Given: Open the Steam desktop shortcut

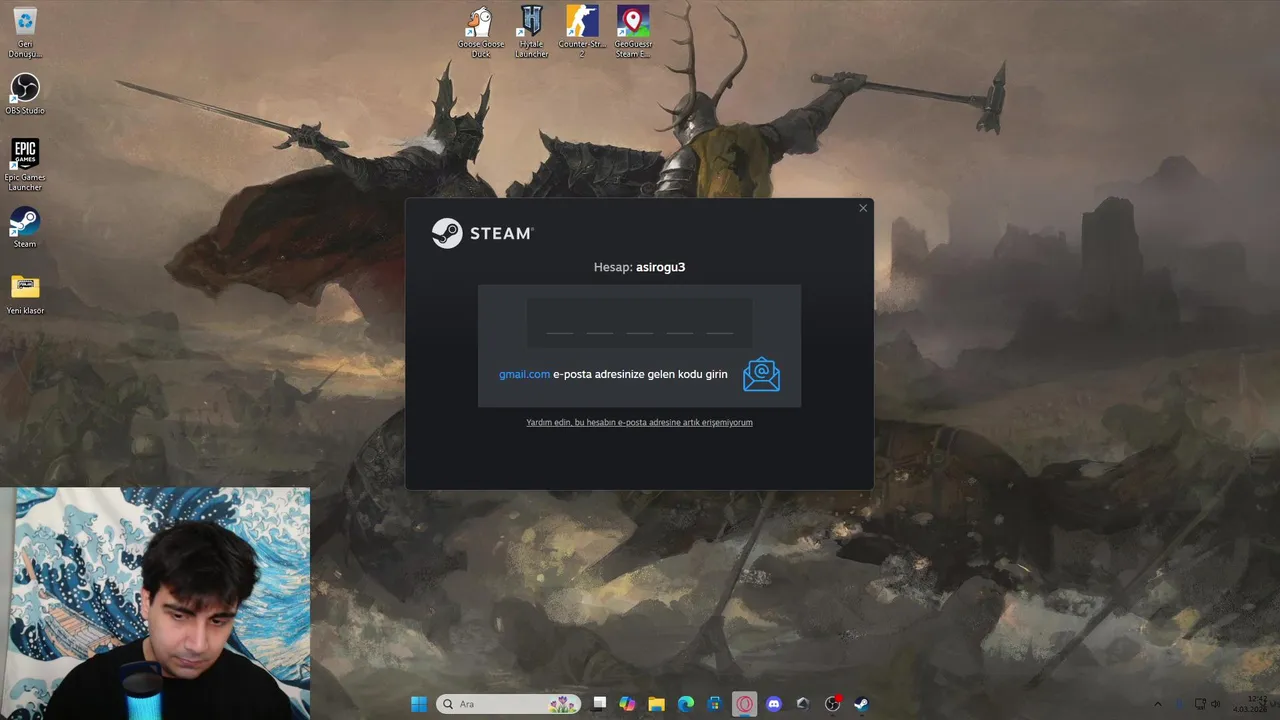Looking at the screenshot, I should (x=25, y=227).
